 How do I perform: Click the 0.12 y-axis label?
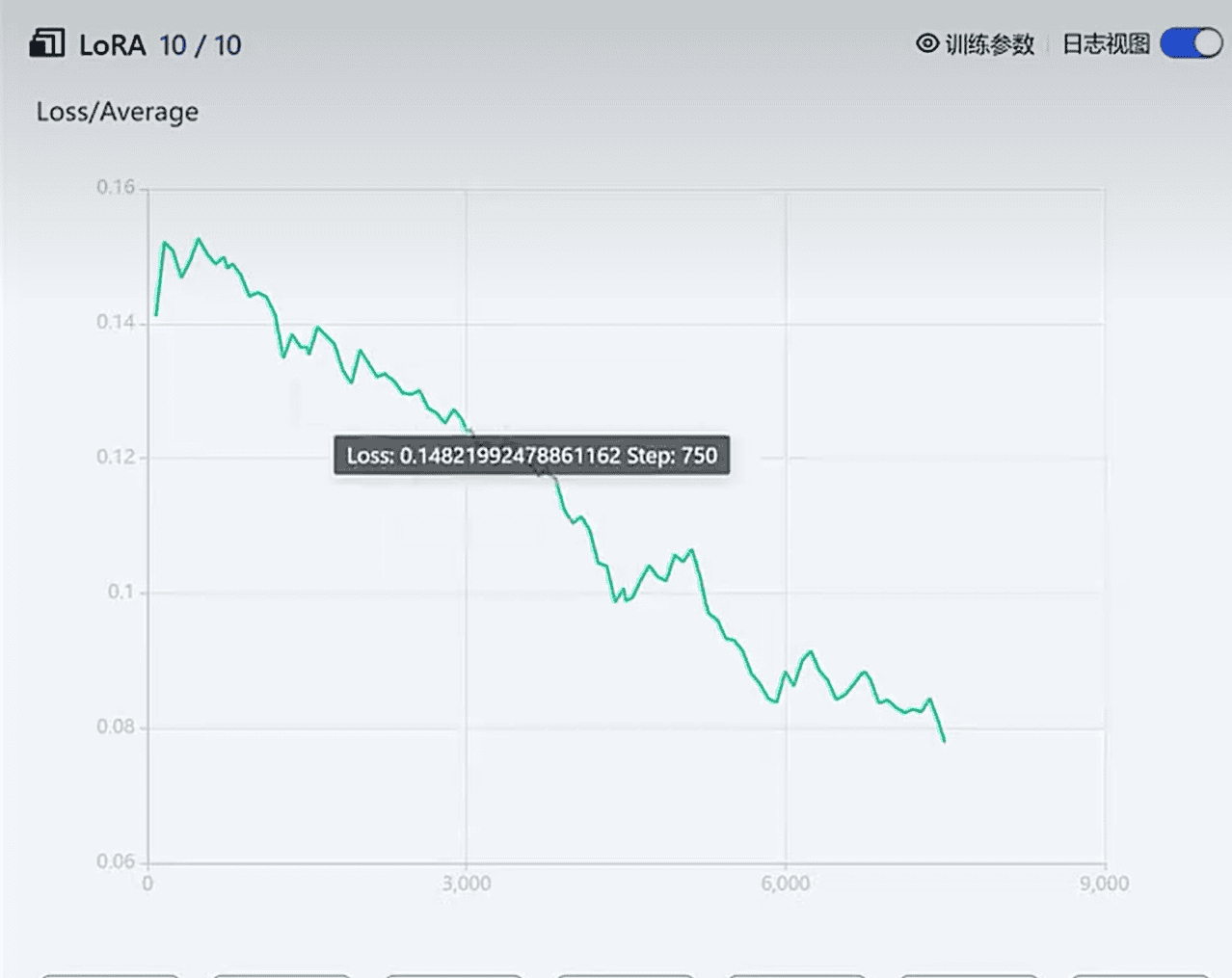click(x=116, y=457)
